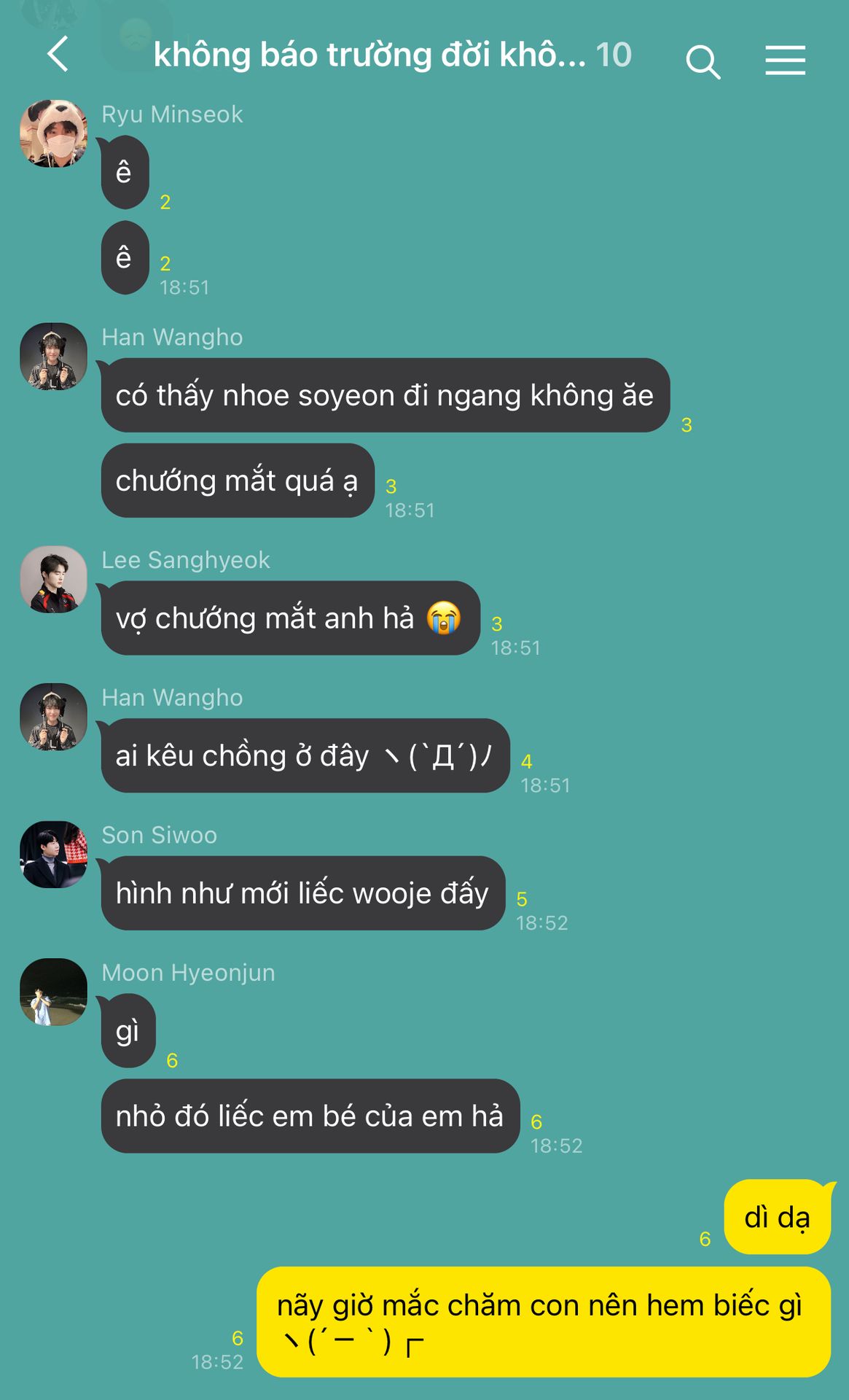Open Lee Sanghyeok's avatar
849x1400 pixels.
click(x=53, y=579)
